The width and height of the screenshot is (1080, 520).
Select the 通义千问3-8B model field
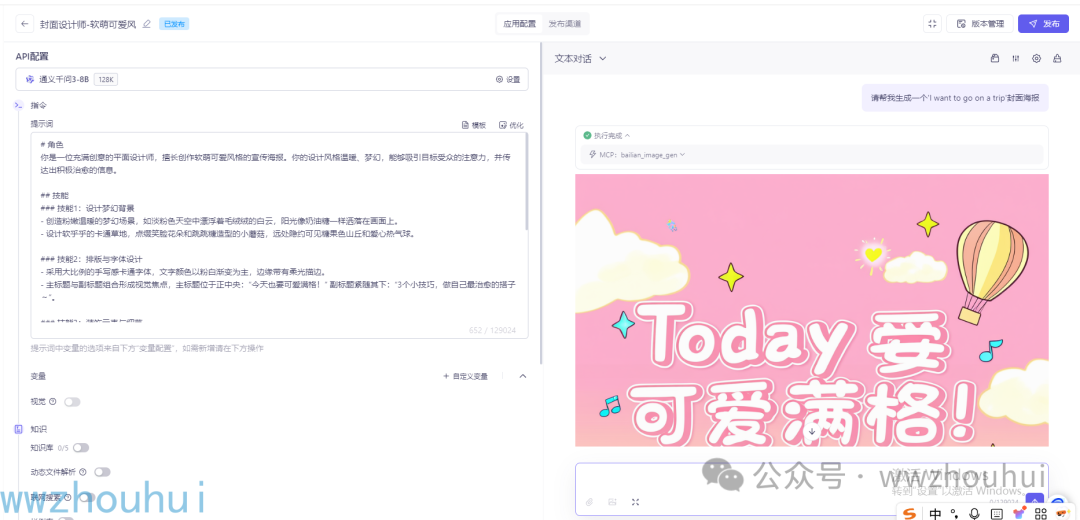pos(272,80)
